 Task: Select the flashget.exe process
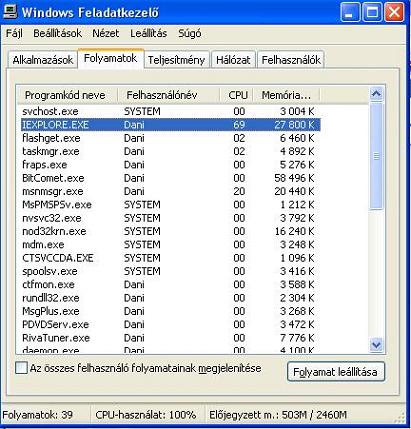[x=170, y=138]
